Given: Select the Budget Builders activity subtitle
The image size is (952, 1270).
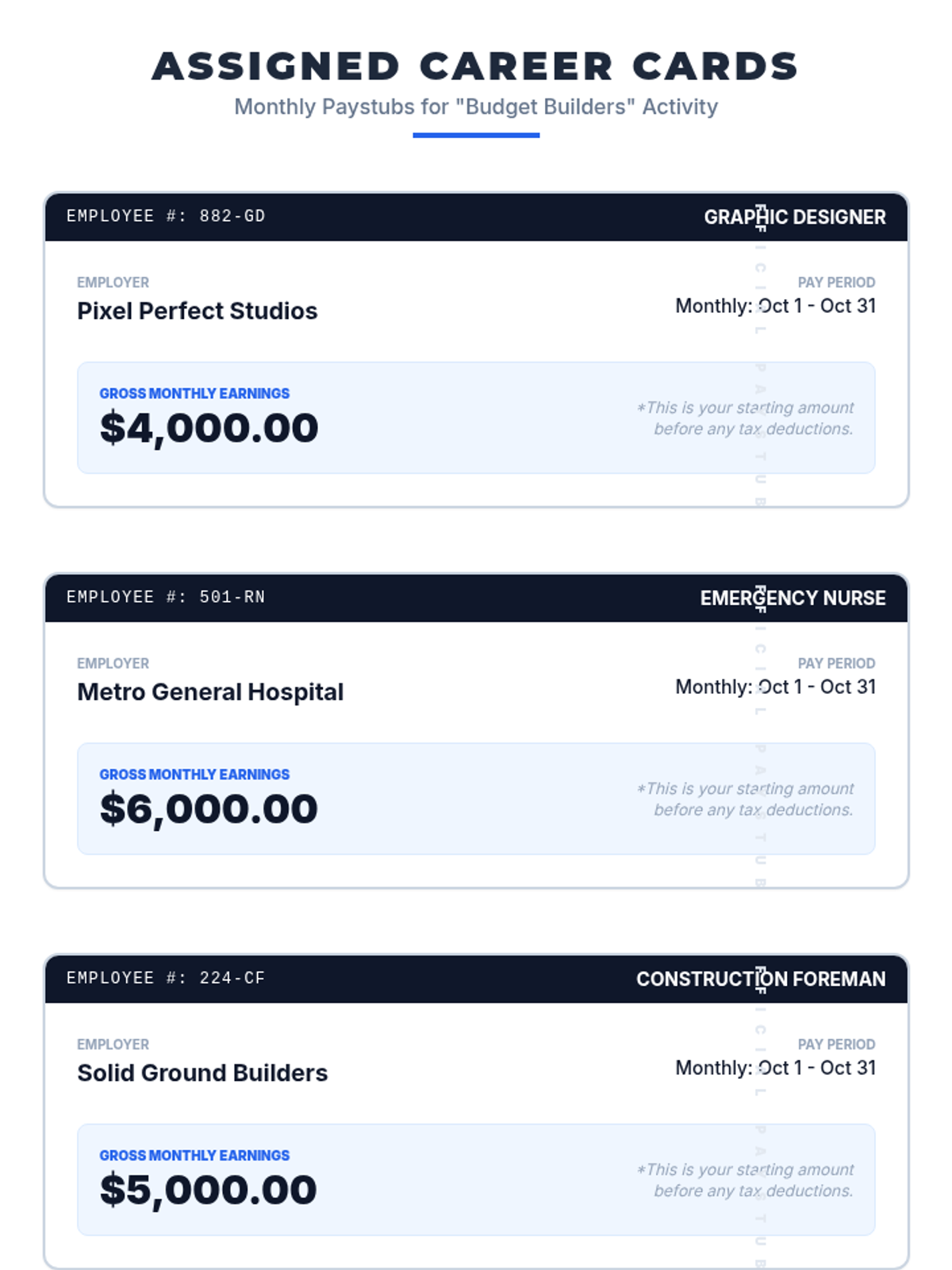Looking at the screenshot, I should [476, 106].
